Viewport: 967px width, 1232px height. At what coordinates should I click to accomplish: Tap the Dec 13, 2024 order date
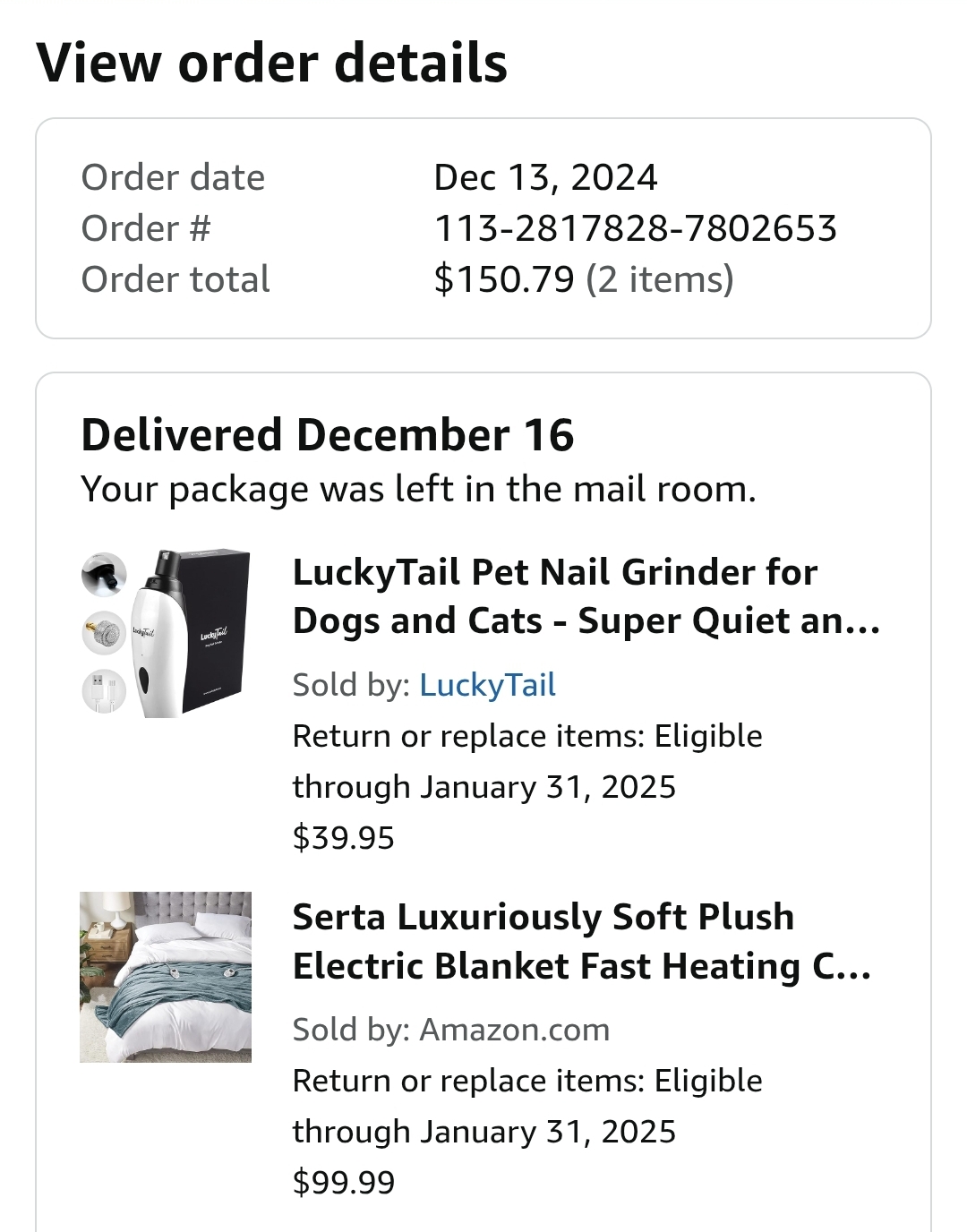coord(545,177)
